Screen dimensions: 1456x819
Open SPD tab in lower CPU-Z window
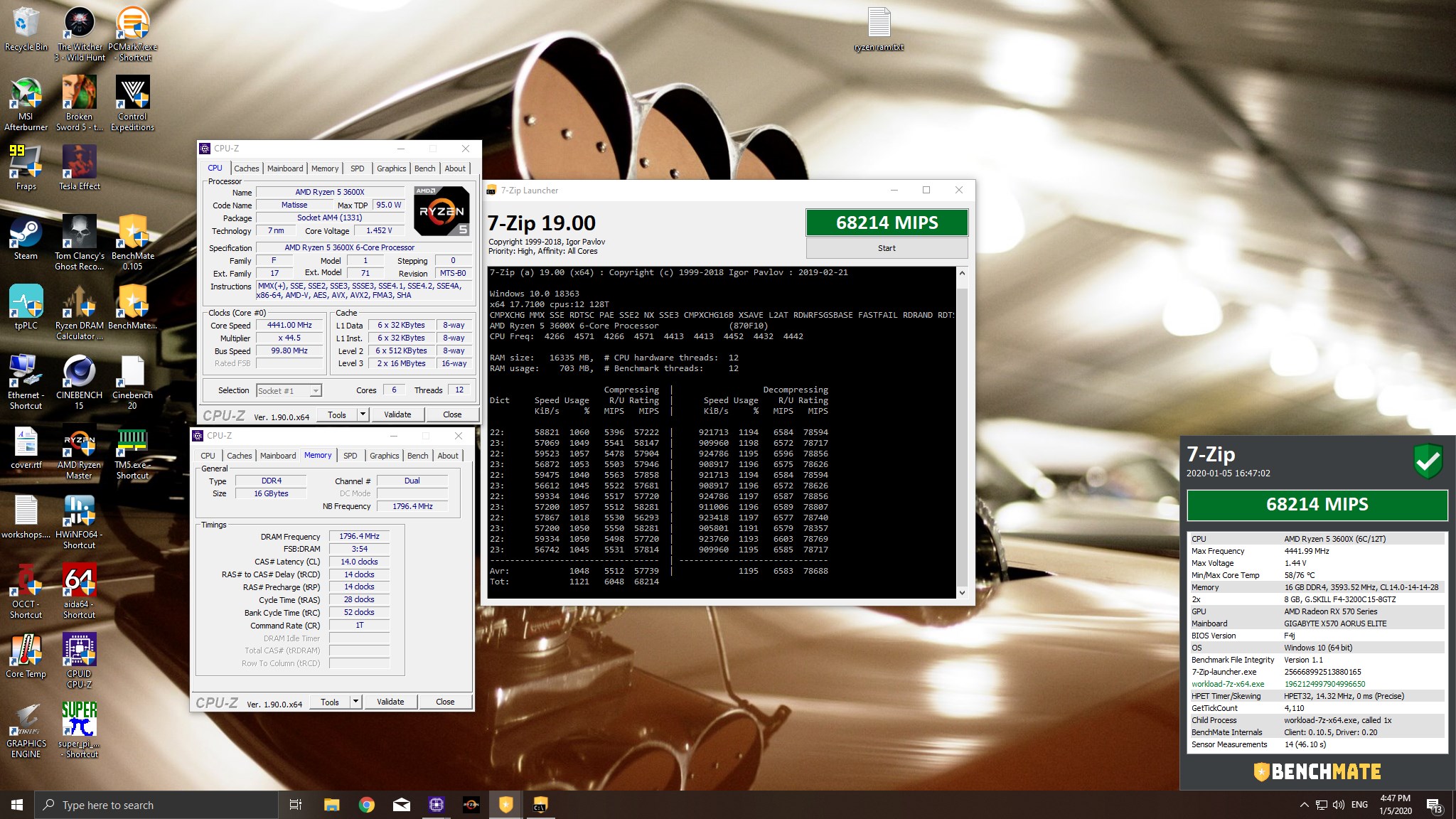[x=350, y=456]
